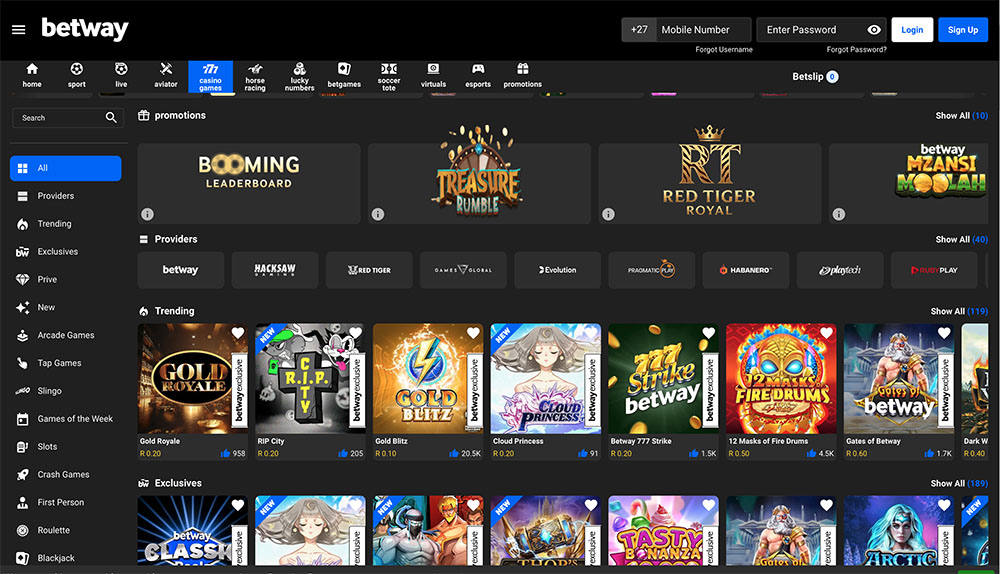Select Hacksaw Gaming provider

point(275,270)
